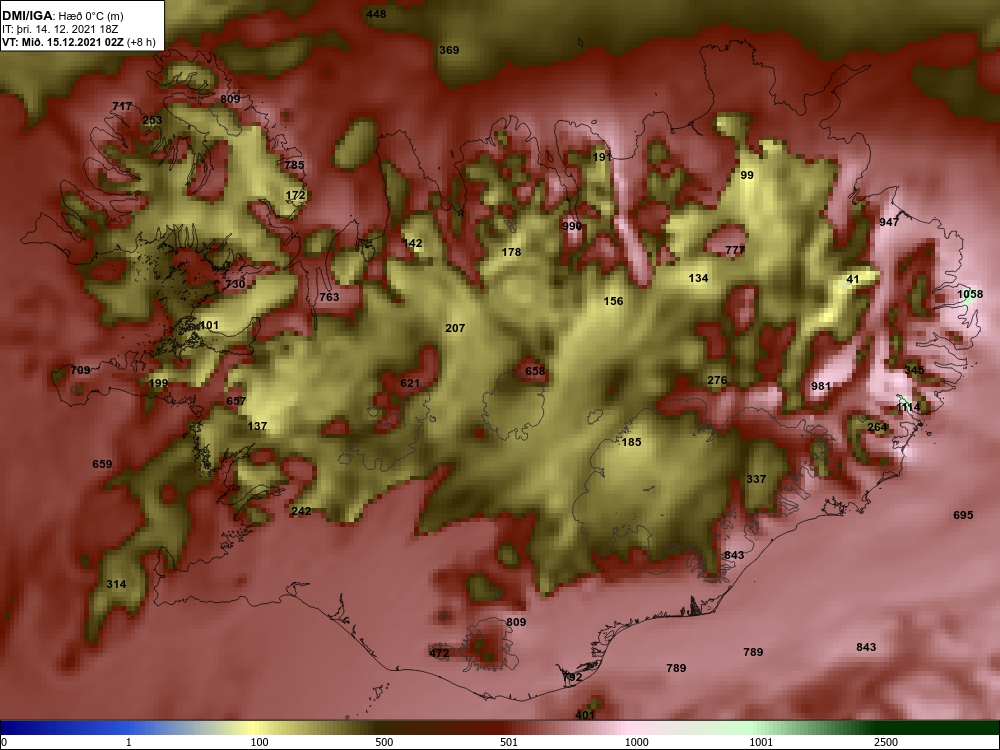Click the 695 value
1000x750 pixels.
pos(963,515)
